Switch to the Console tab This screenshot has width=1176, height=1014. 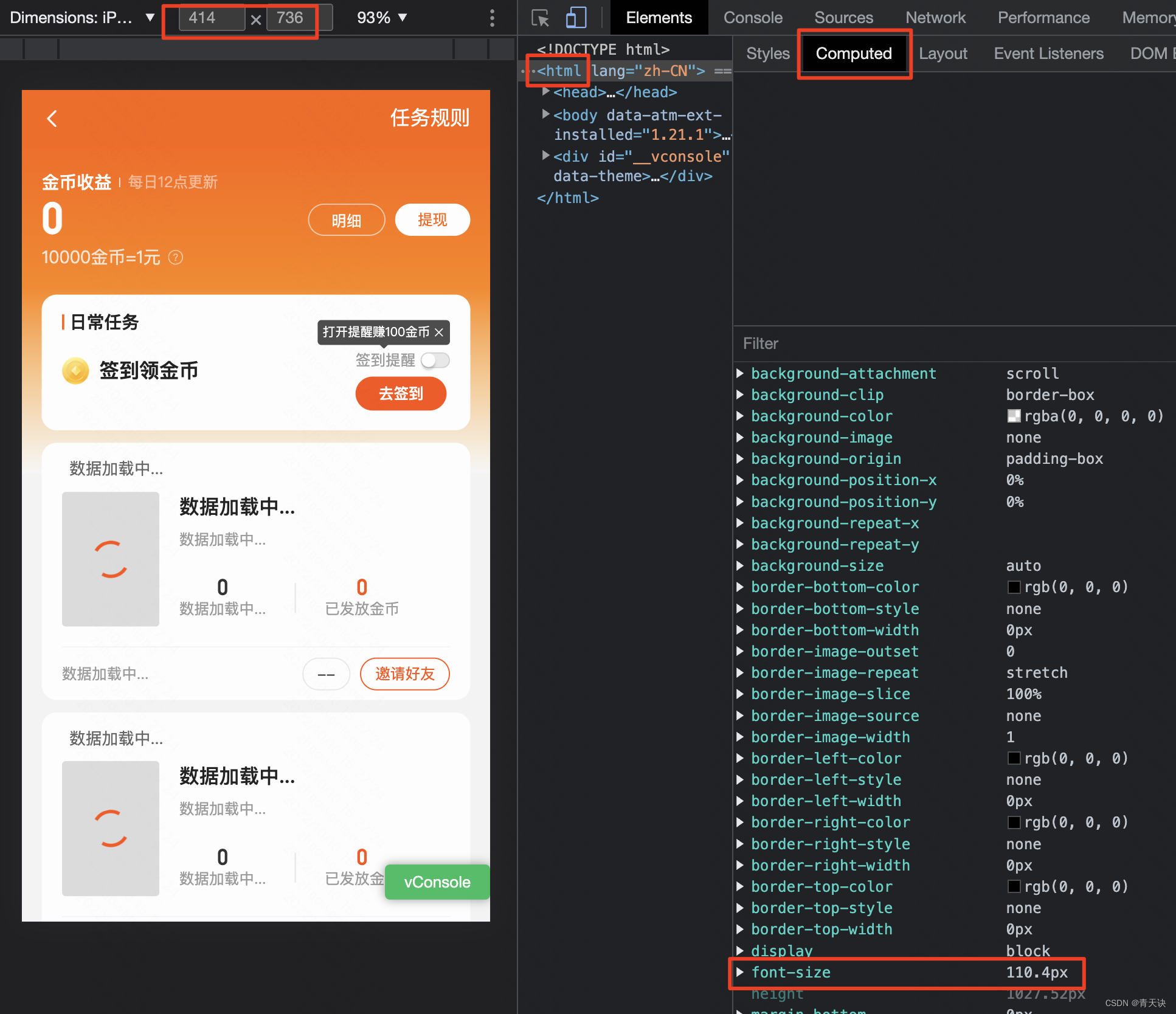(x=752, y=18)
